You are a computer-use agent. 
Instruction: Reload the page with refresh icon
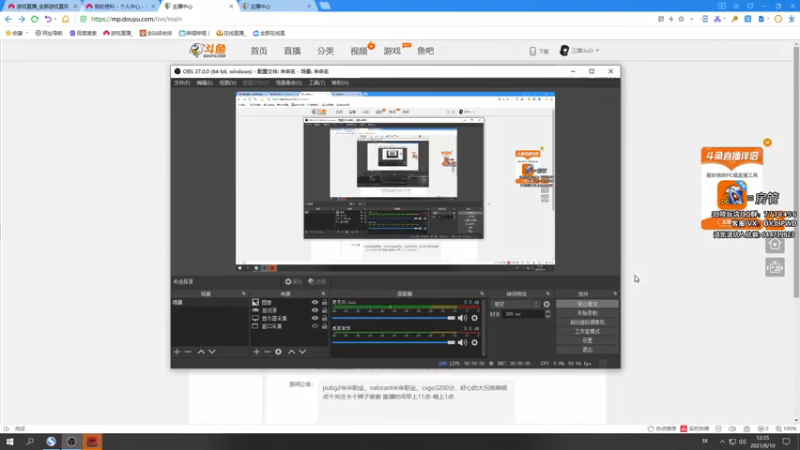(x=35, y=19)
